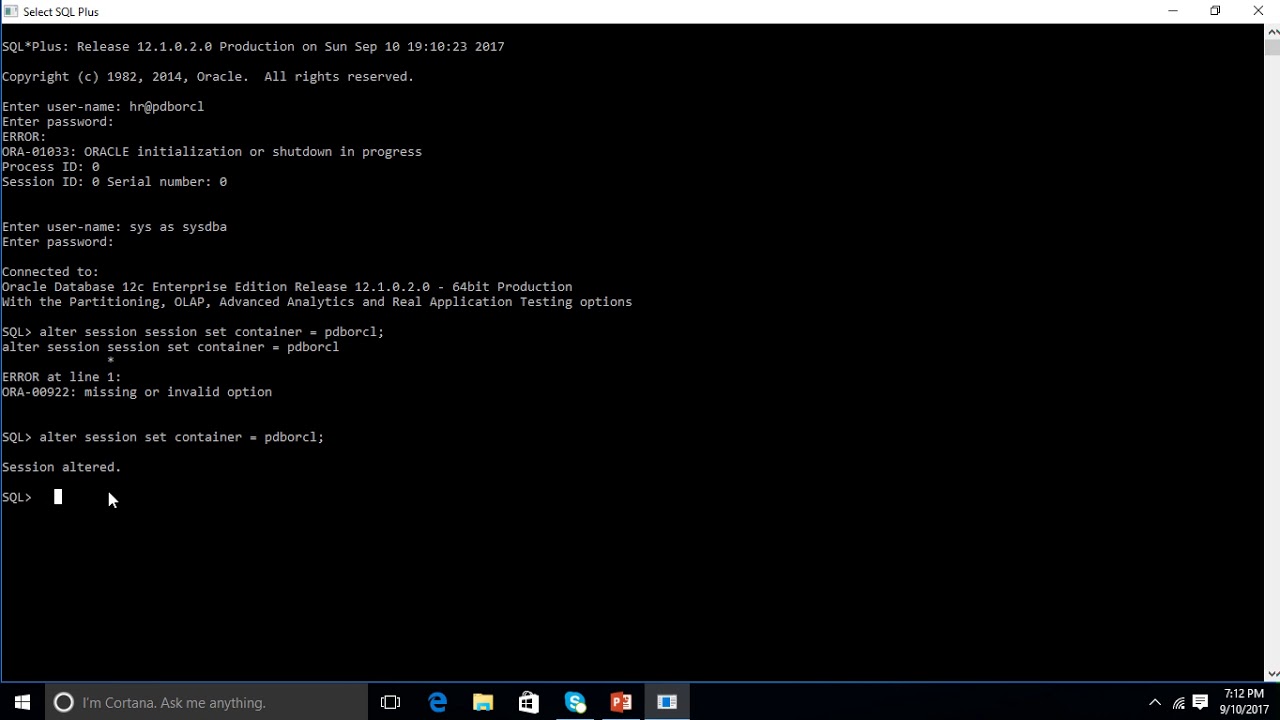Show hidden system tray icons
Image resolution: width=1280 pixels, height=720 pixels.
click(x=1155, y=702)
